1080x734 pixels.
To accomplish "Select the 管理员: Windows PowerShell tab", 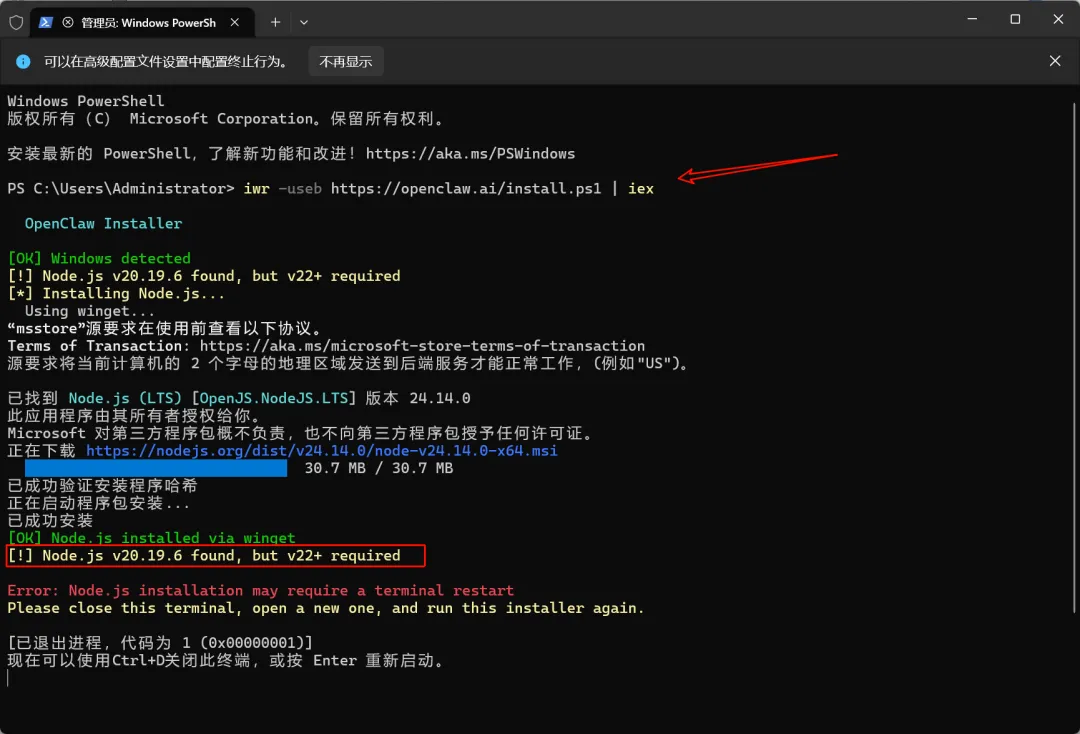I will coord(141,23).
